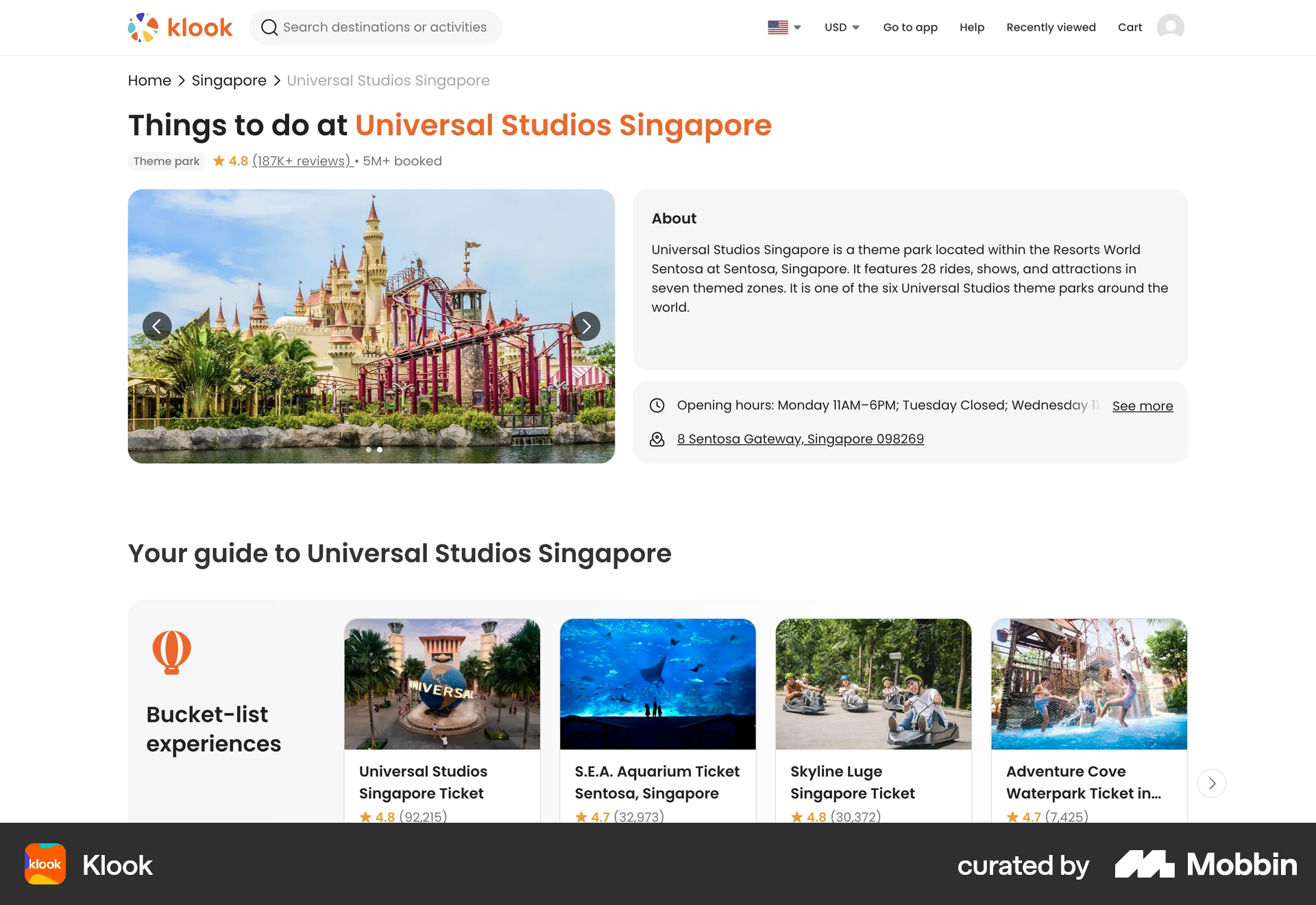Expand more experiences with the right chevron
1316x905 pixels.
pos(1211,783)
